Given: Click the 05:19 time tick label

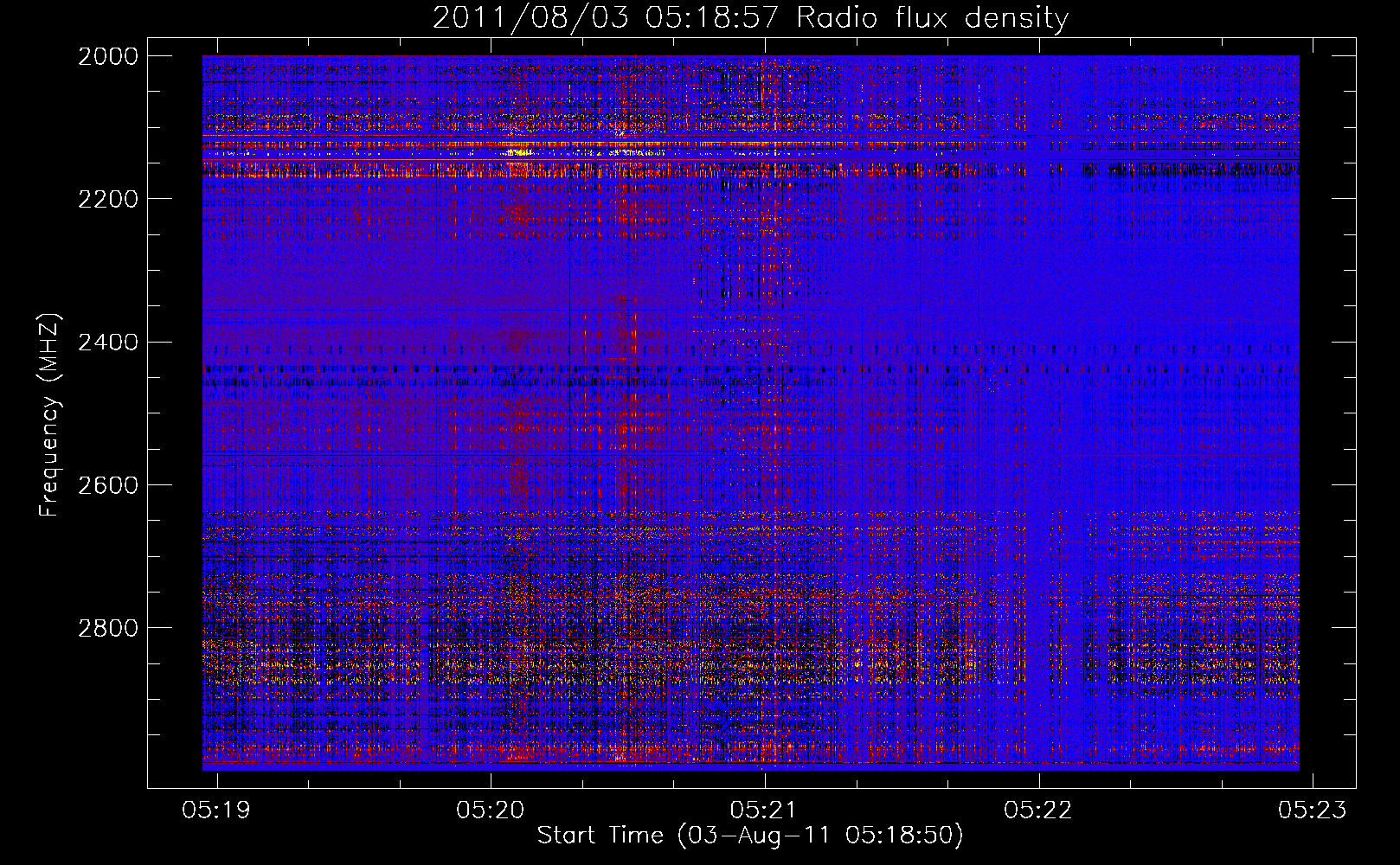Looking at the screenshot, I should tap(216, 810).
